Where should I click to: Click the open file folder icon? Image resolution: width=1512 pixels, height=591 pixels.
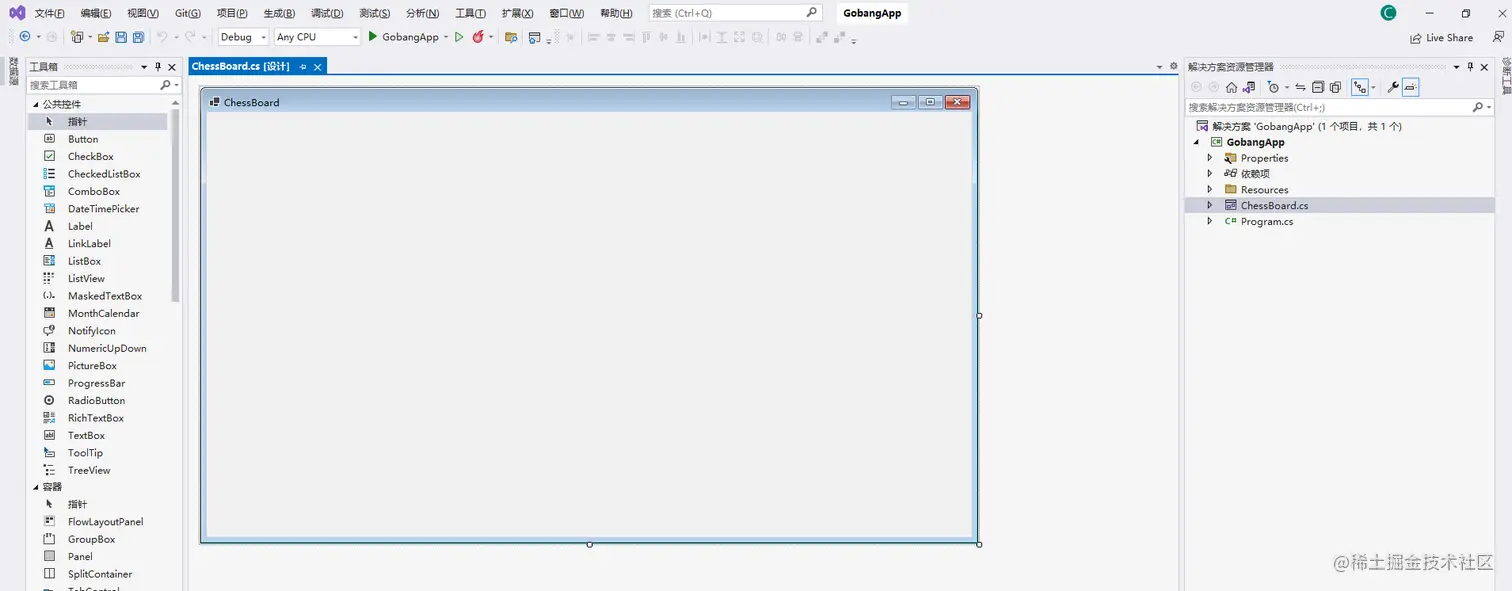(x=103, y=37)
